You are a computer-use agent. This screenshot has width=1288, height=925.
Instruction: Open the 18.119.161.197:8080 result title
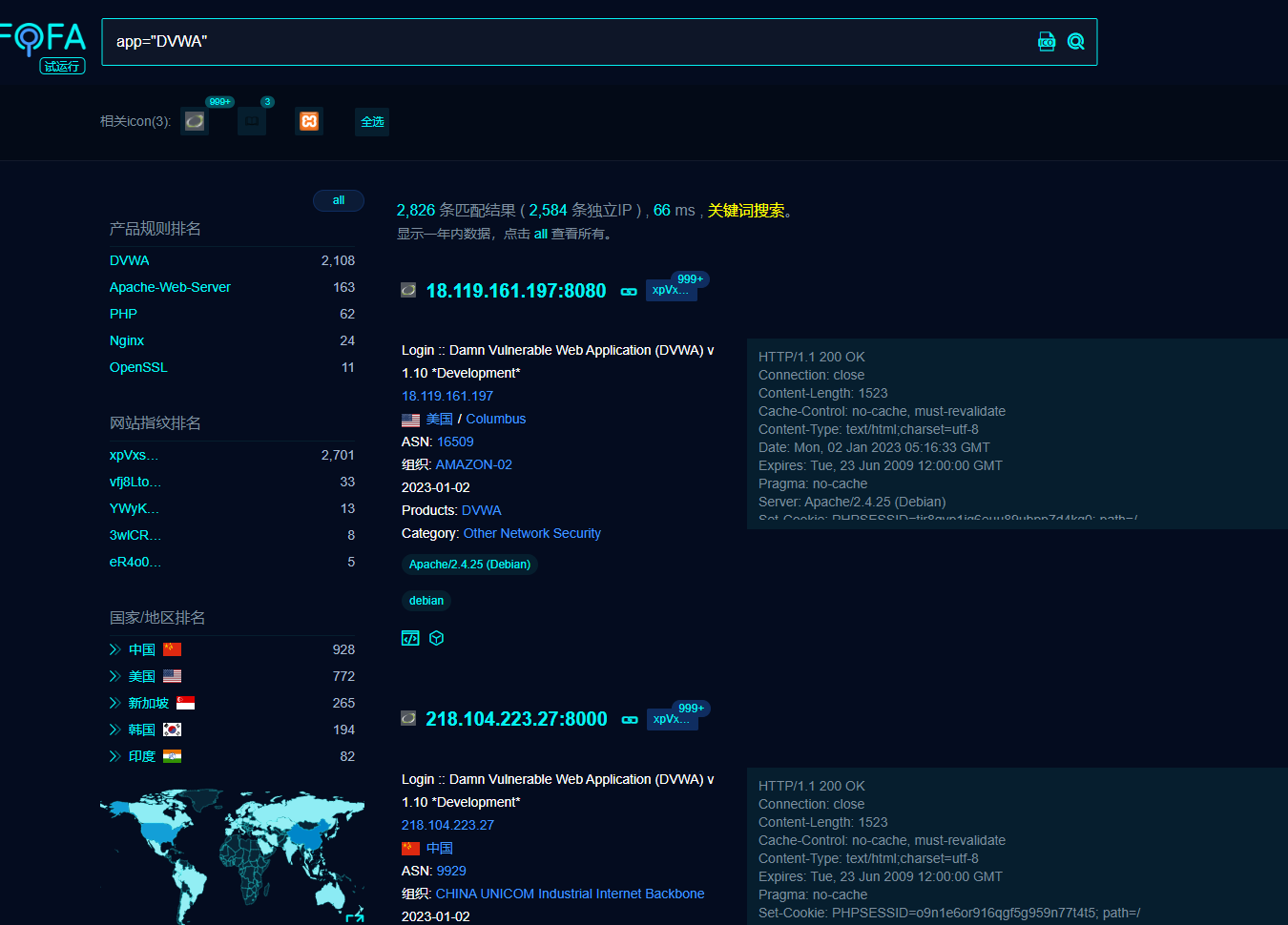tap(516, 291)
